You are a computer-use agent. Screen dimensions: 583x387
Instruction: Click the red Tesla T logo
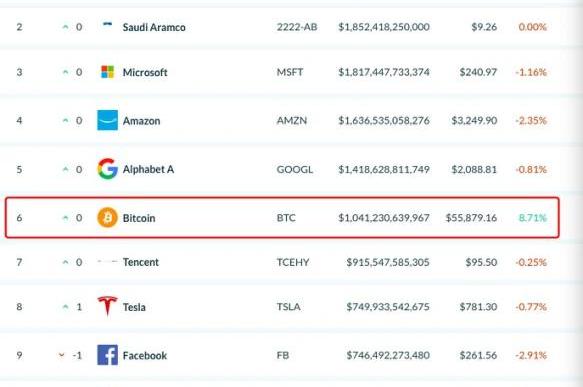[107, 306]
